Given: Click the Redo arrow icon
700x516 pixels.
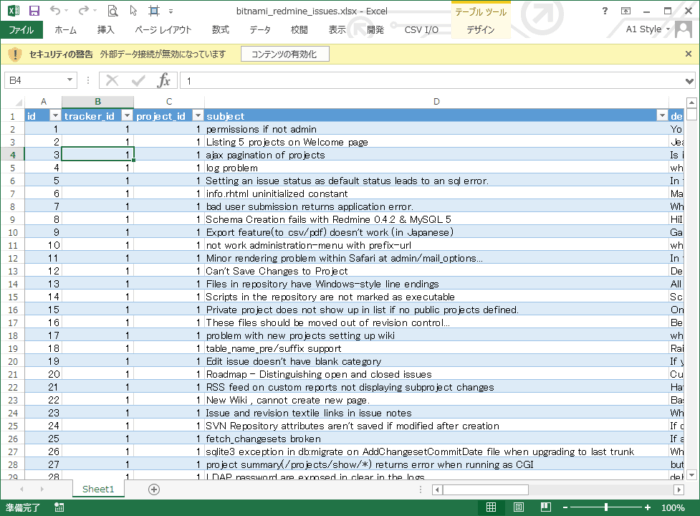Looking at the screenshot, I should pos(83,11).
